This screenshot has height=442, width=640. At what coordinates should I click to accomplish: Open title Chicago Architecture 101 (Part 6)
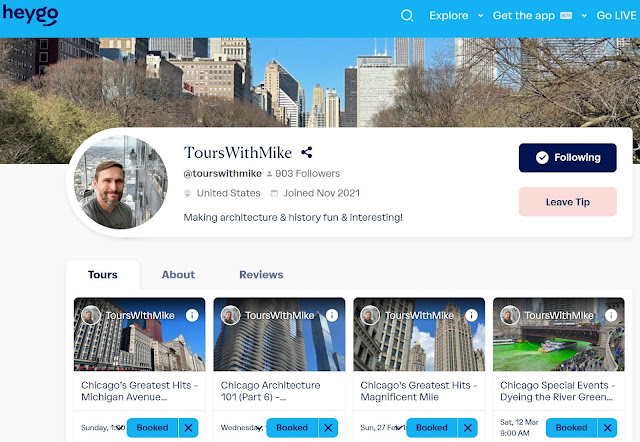[270, 391]
